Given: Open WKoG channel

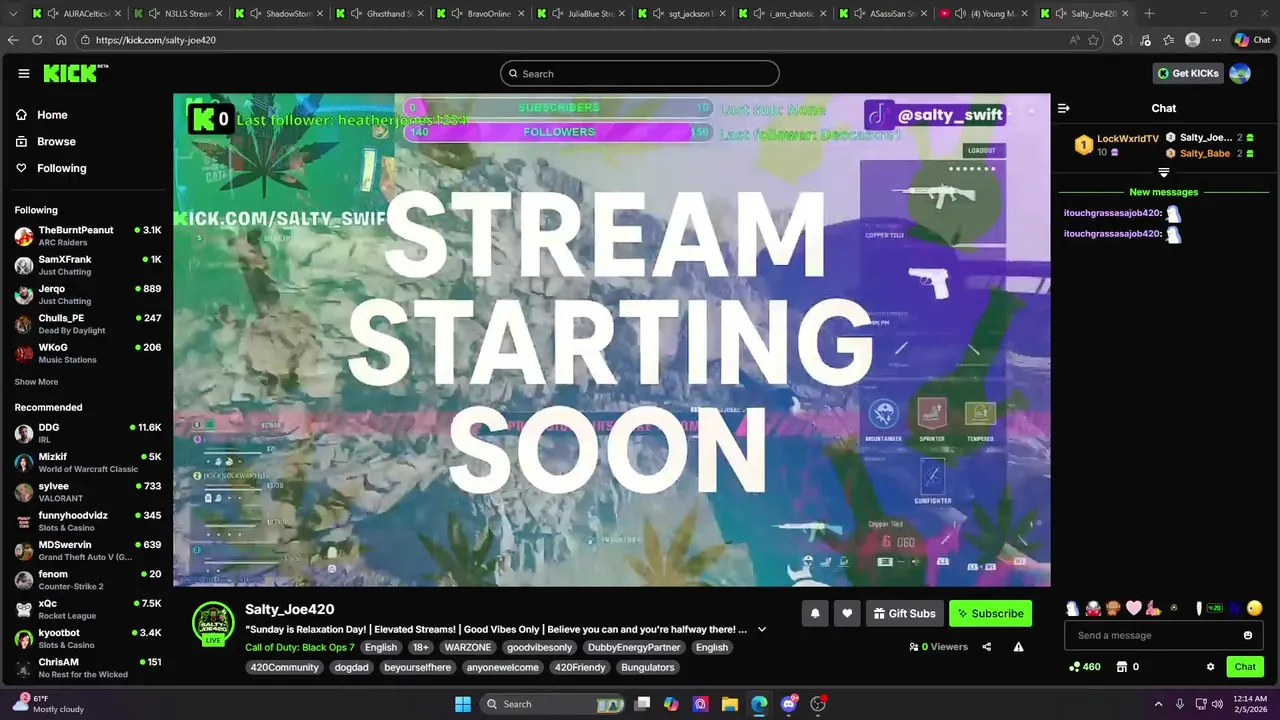Looking at the screenshot, I should click(88, 353).
